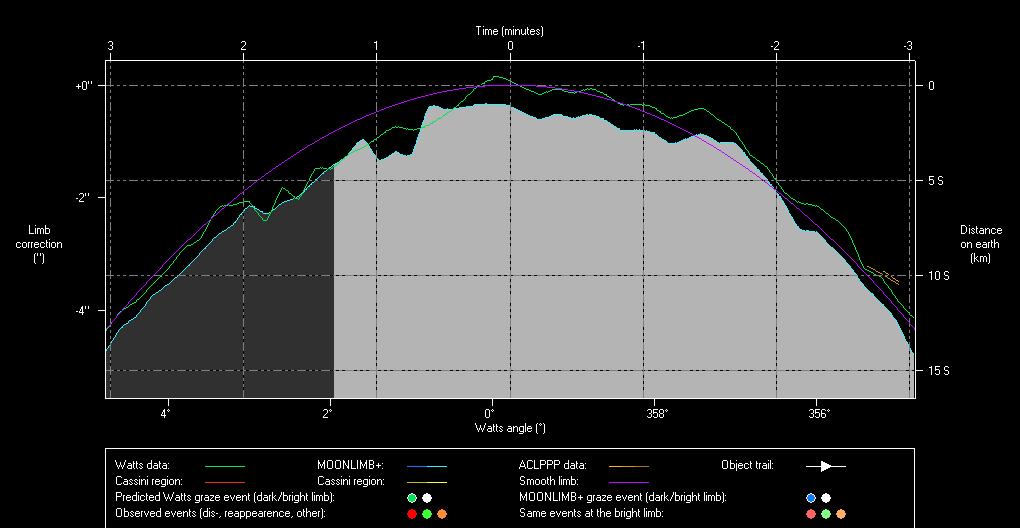Click the green Predicted Watts graze event dot

412,497
